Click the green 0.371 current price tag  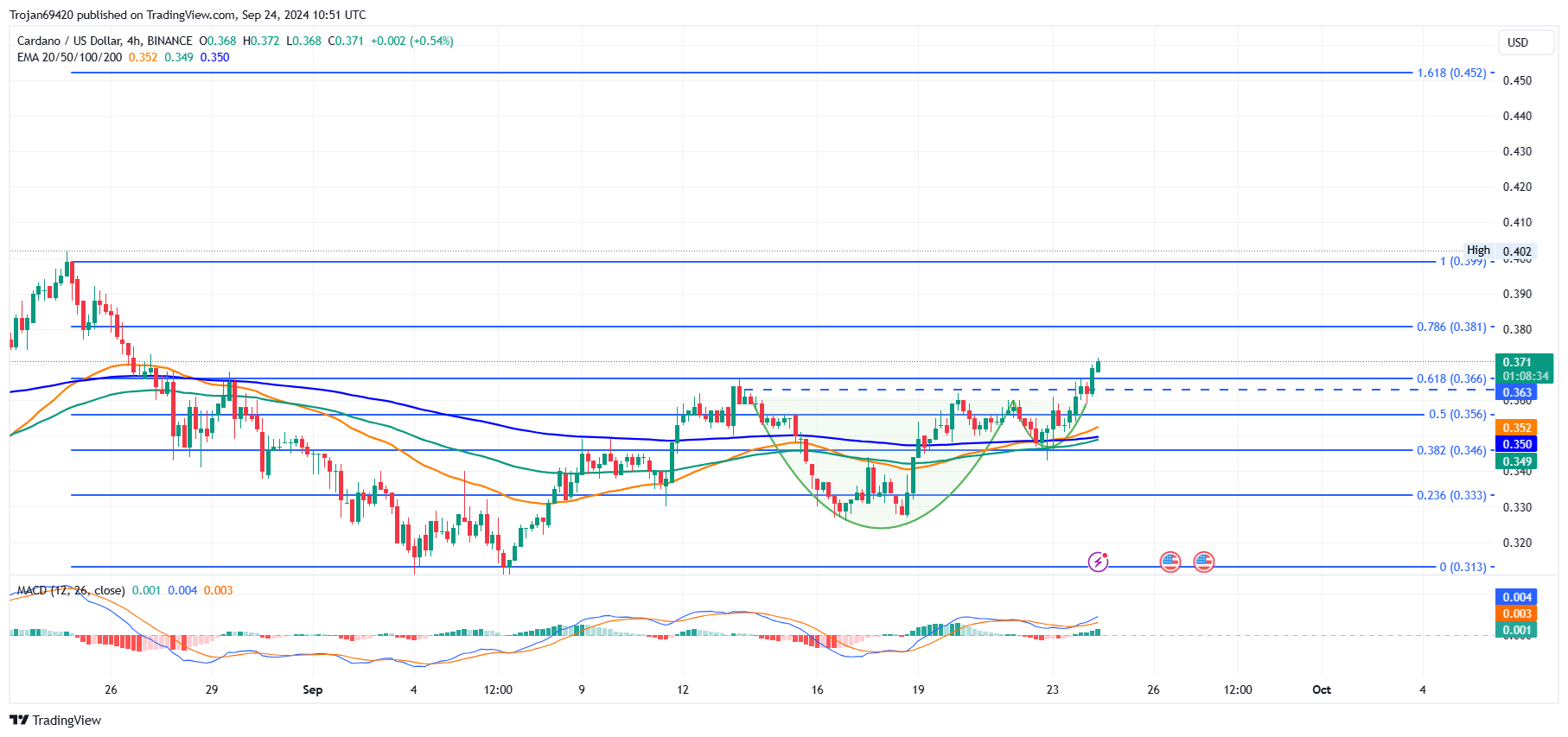point(1524,369)
